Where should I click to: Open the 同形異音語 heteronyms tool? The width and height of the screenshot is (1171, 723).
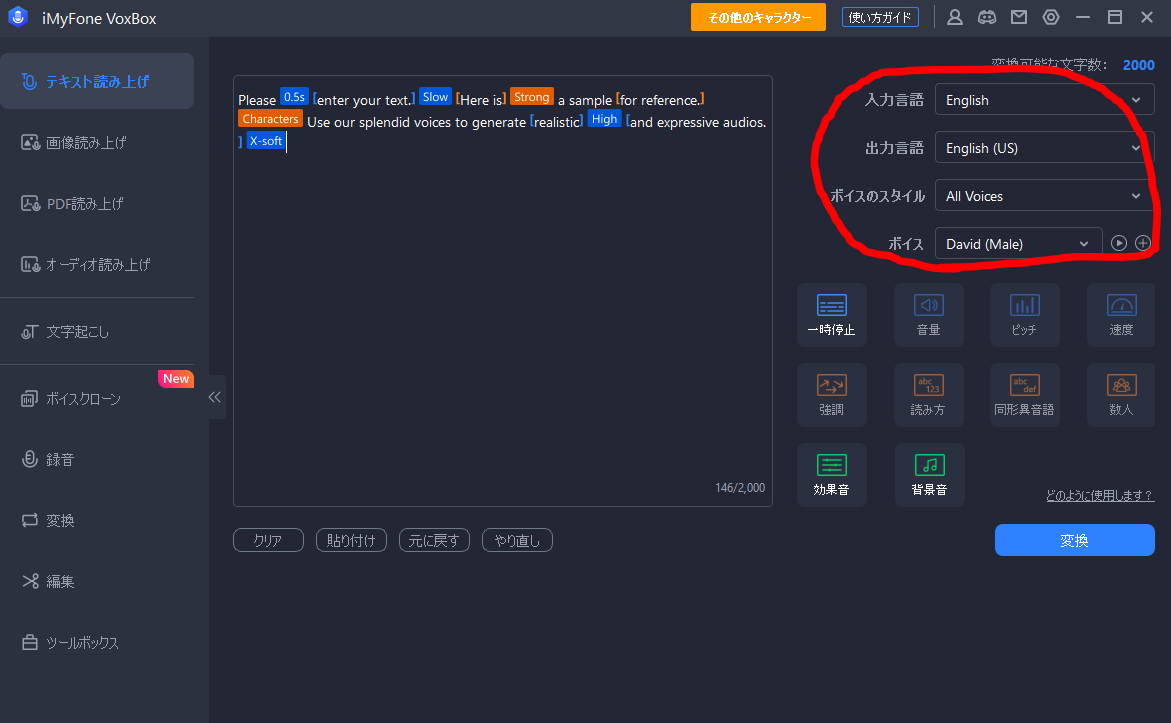[1025, 394]
